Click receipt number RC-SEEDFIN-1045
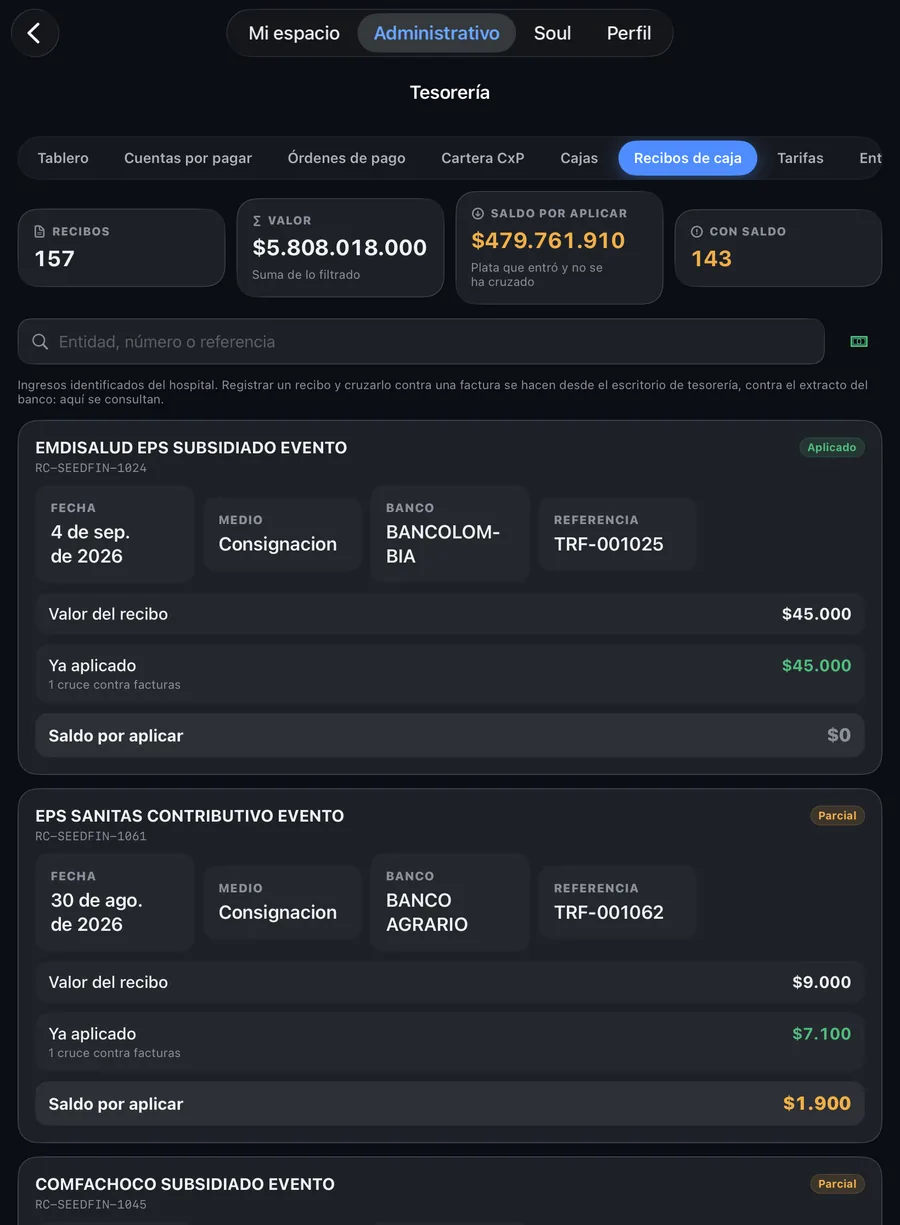900x1225 pixels. coord(91,1204)
